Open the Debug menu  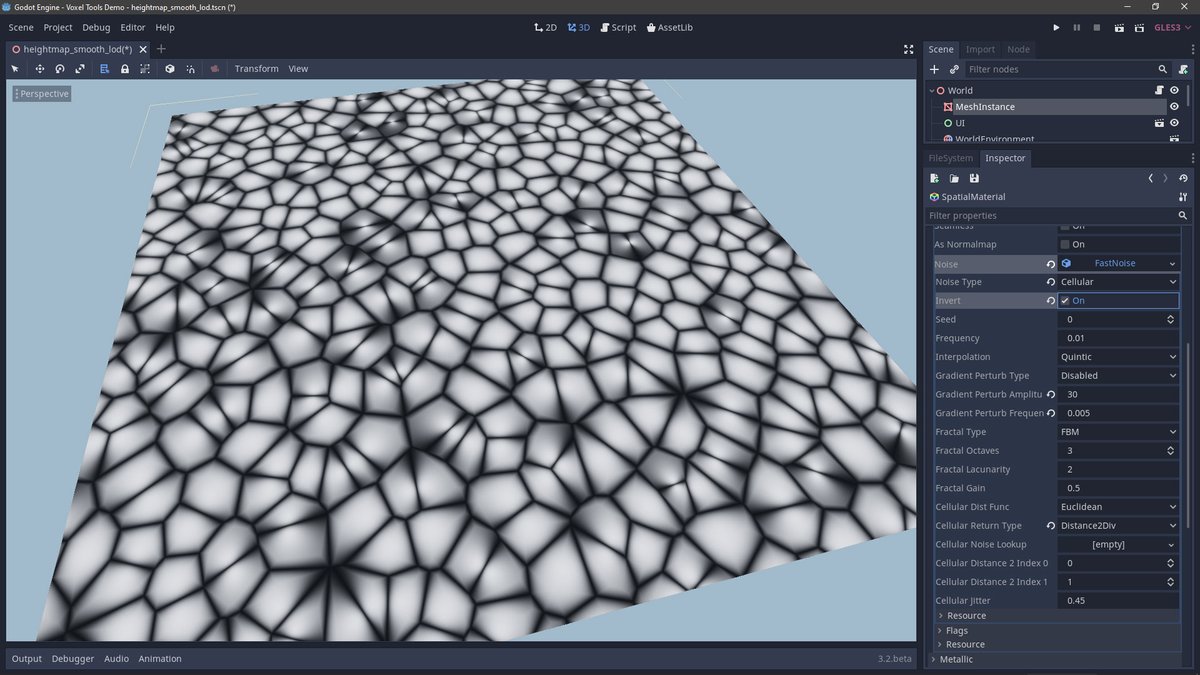[x=96, y=28]
